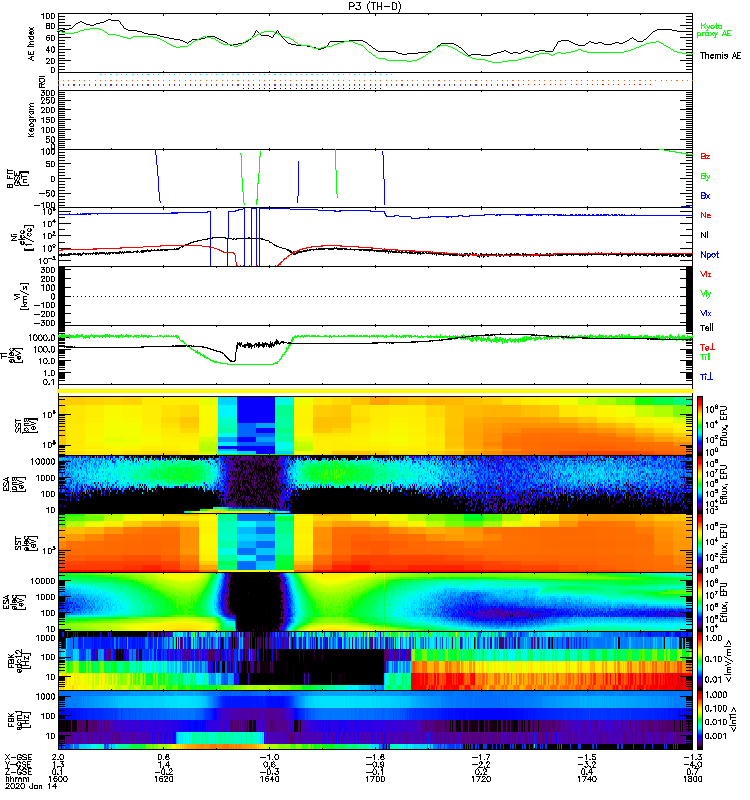Click the 1600 time tick label
The image size is (750, 800).
[58, 779]
